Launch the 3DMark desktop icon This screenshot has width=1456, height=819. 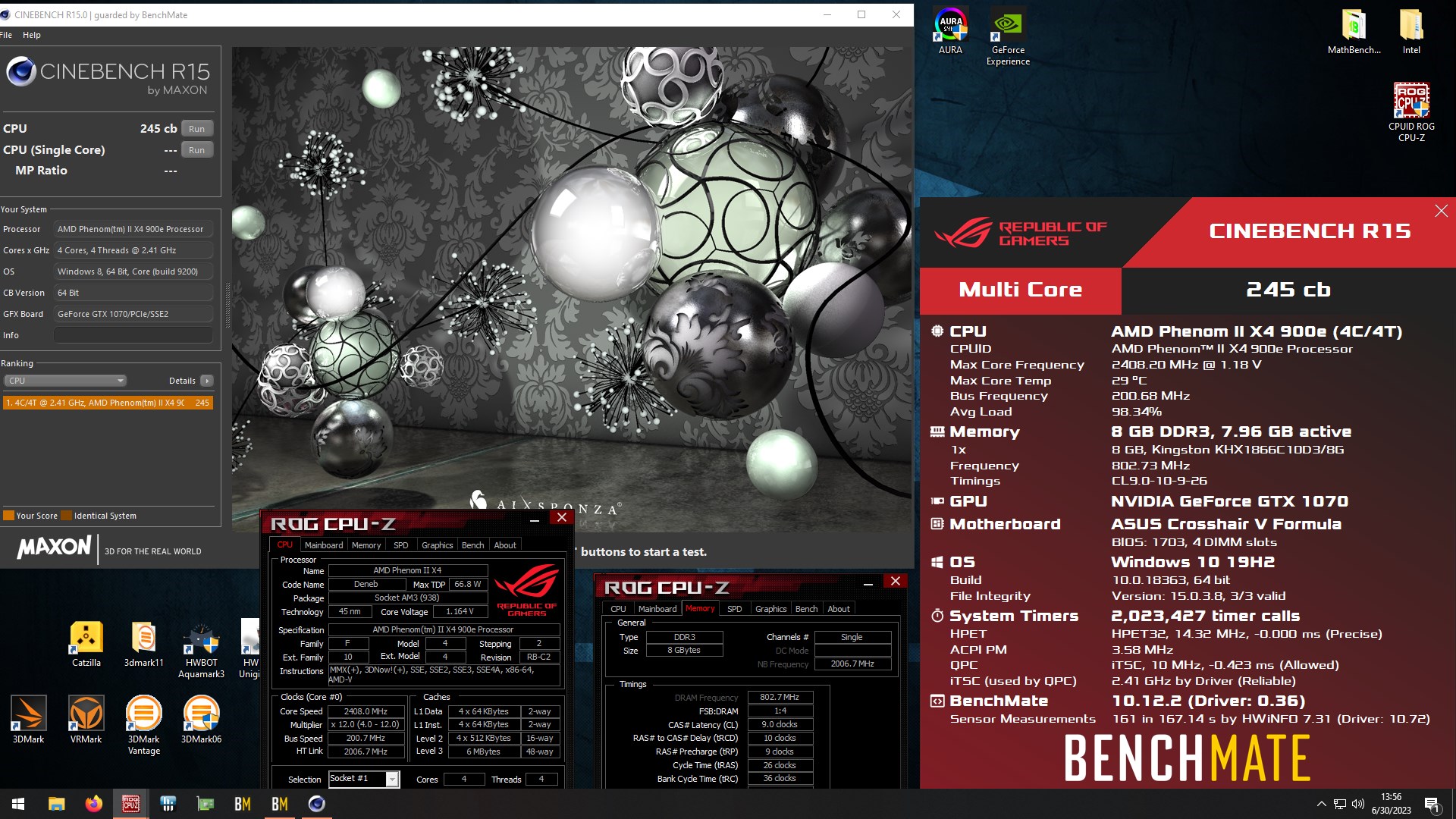pos(28,719)
